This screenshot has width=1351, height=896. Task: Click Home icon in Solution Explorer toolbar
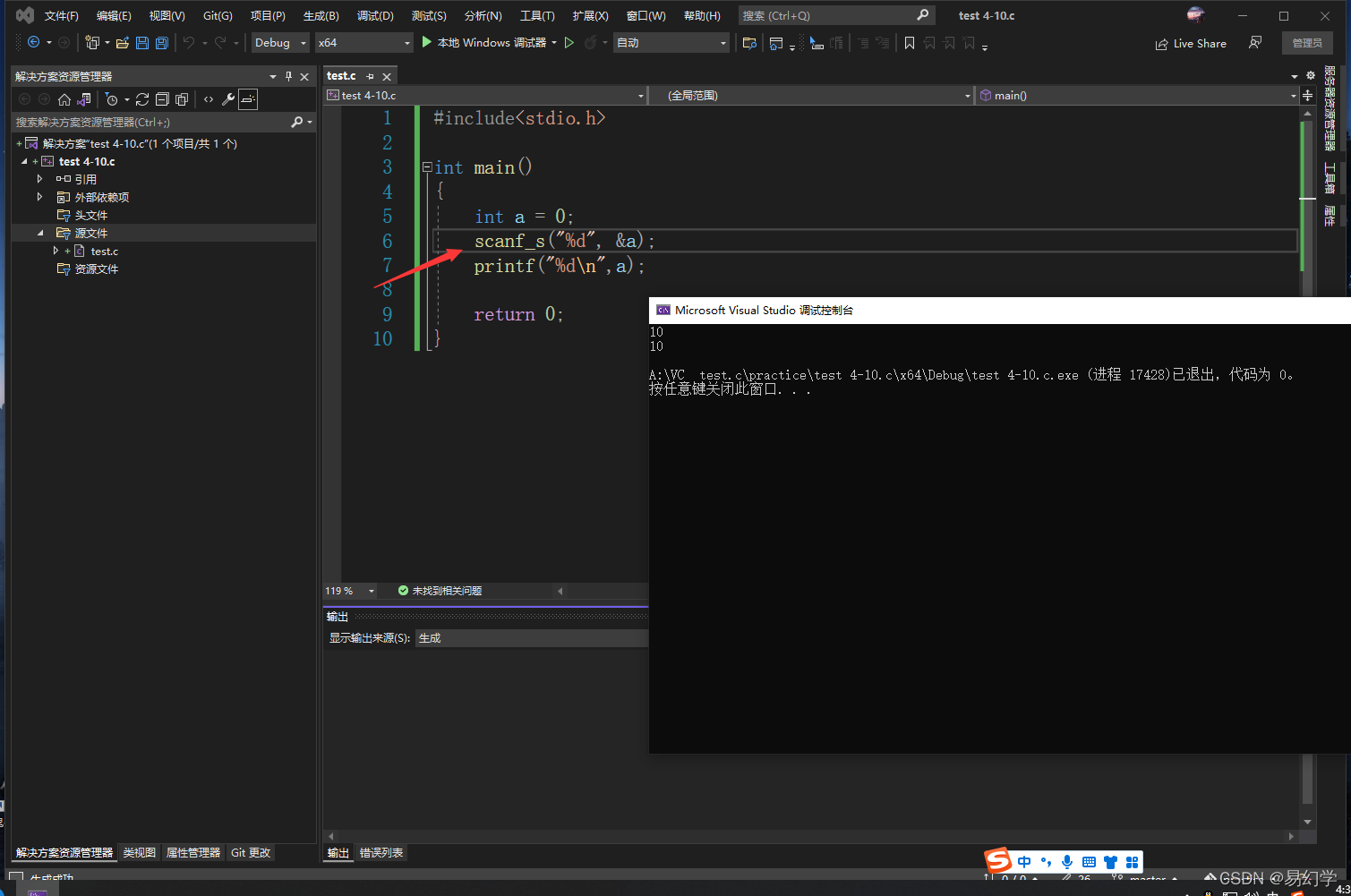click(x=64, y=99)
